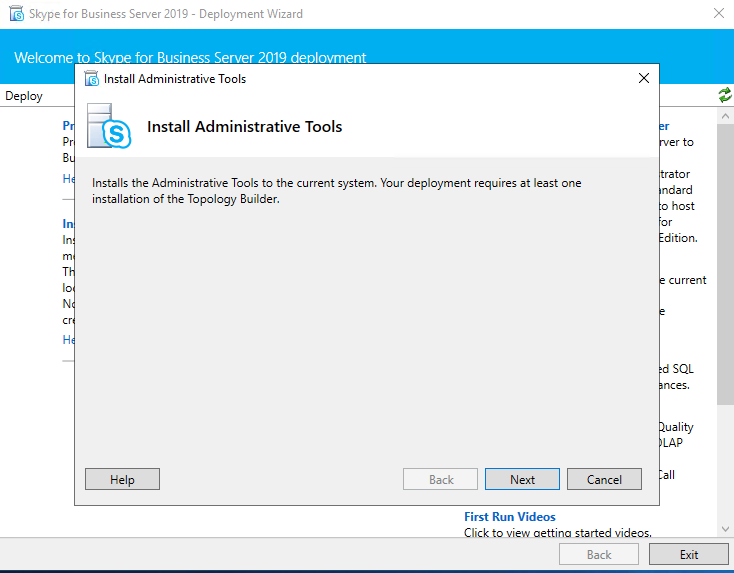This screenshot has height=573, width=734.
Task: Click the green refresh arrows icon
Action: pos(725,95)
